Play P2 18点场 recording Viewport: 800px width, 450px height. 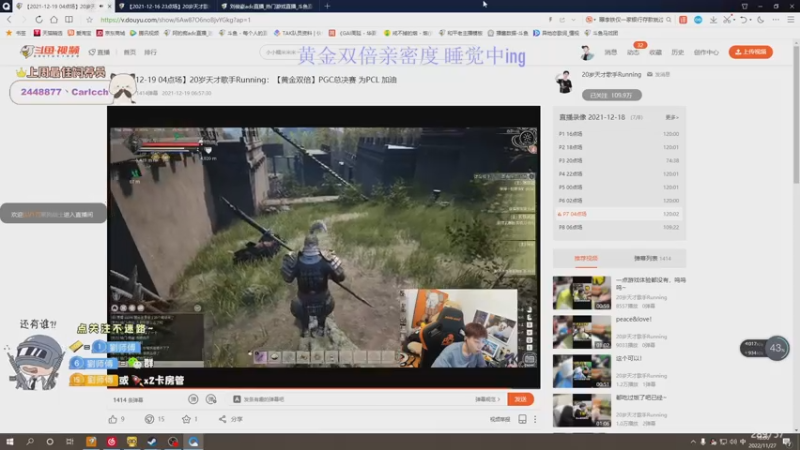(x=619, y=147)
